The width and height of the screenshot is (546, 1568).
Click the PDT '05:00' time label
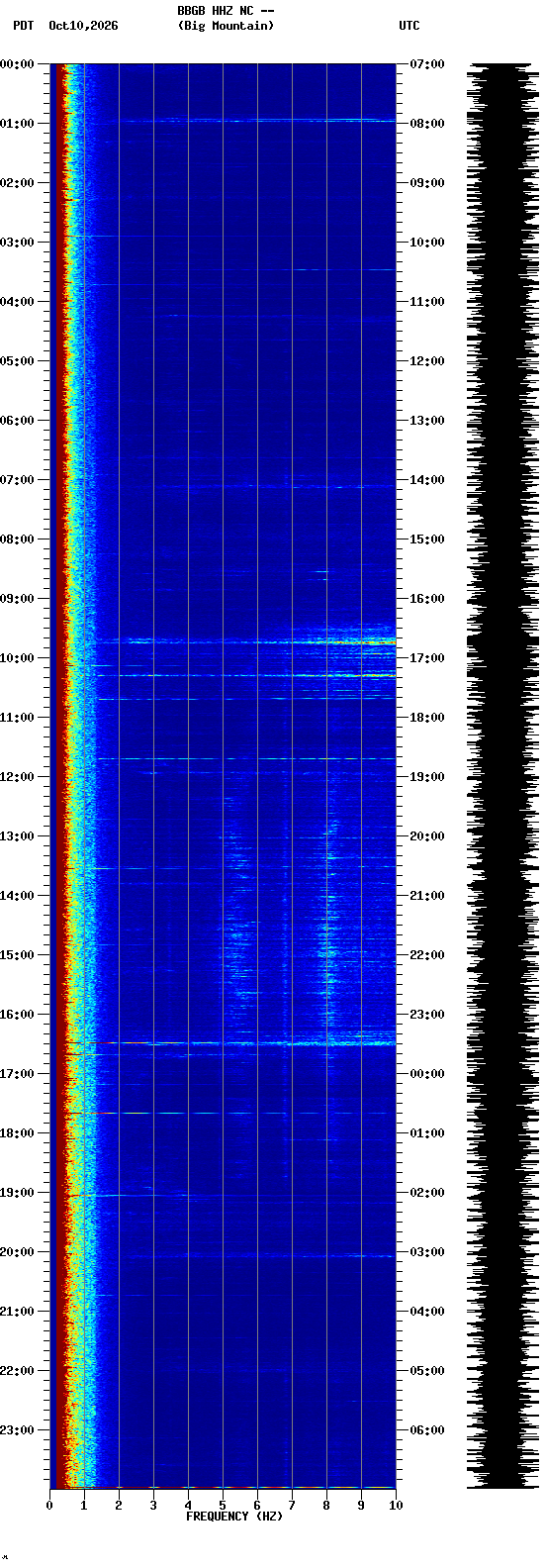point(18,361)
